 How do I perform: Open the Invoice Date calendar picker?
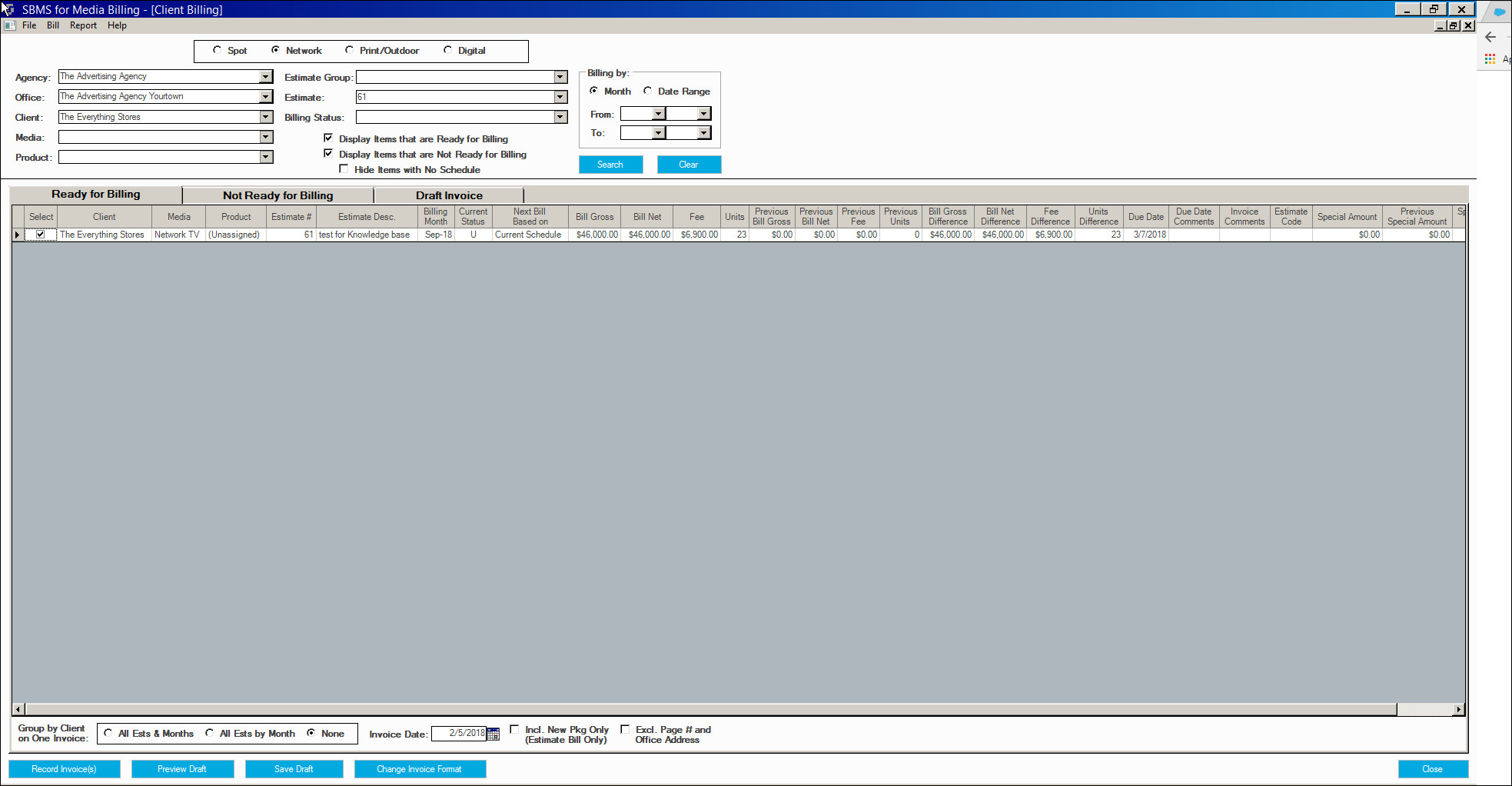coord(493,734)
